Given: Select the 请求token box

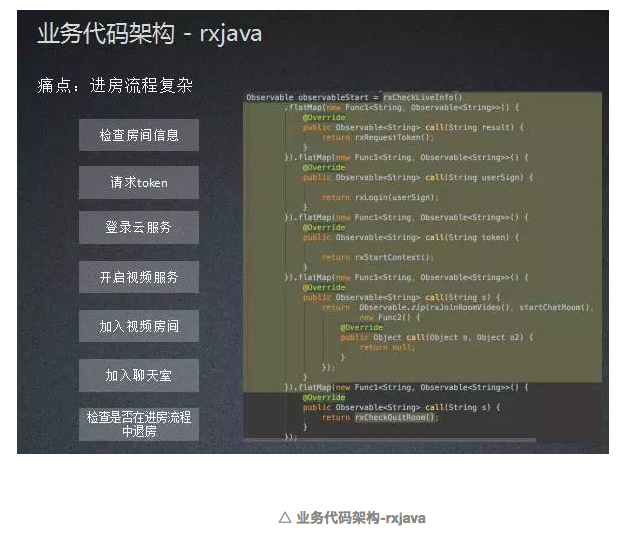Looking at the screenshot, I should [139, 183].
